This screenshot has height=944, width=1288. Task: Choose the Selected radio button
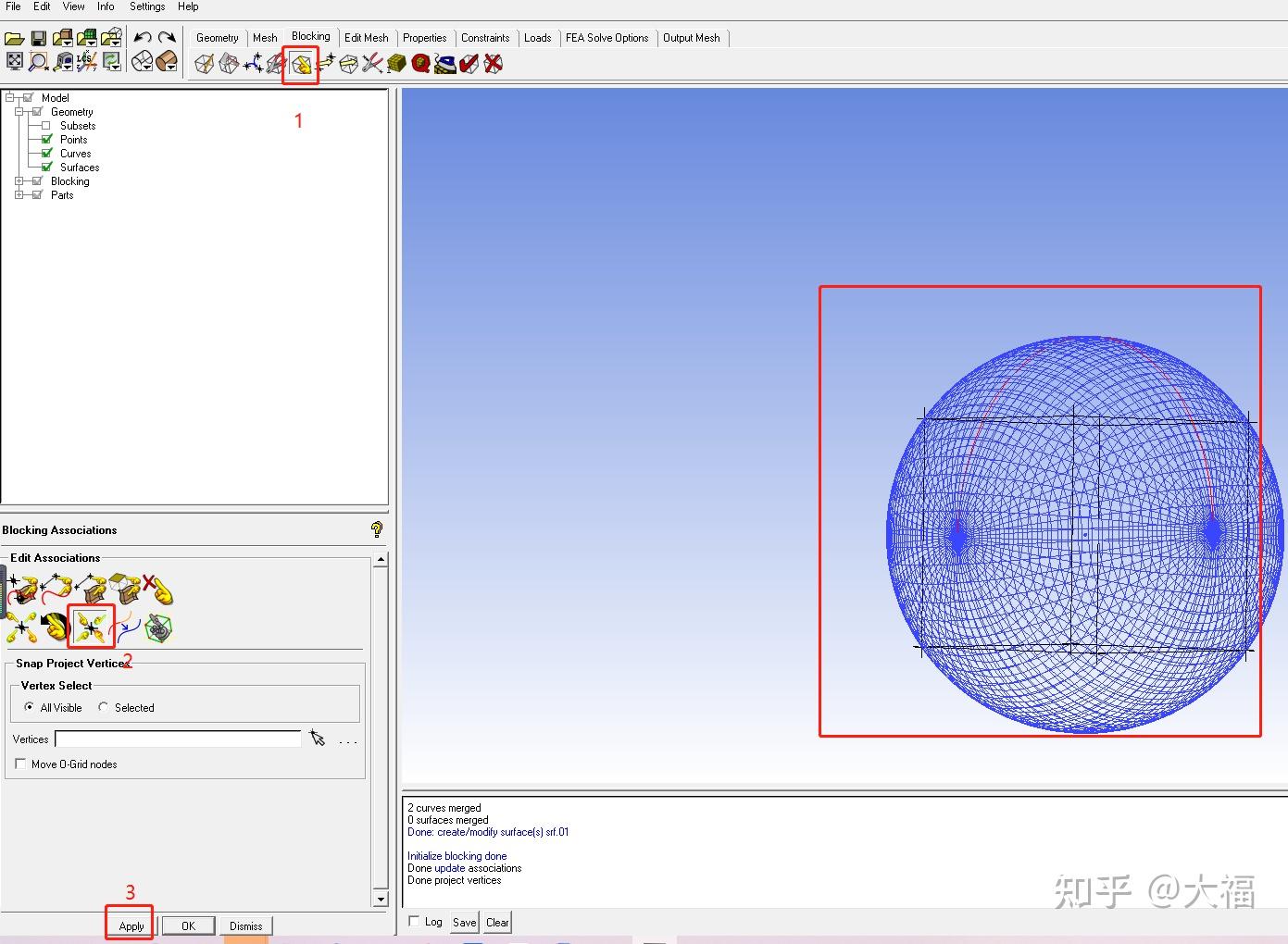pos(104,707)
